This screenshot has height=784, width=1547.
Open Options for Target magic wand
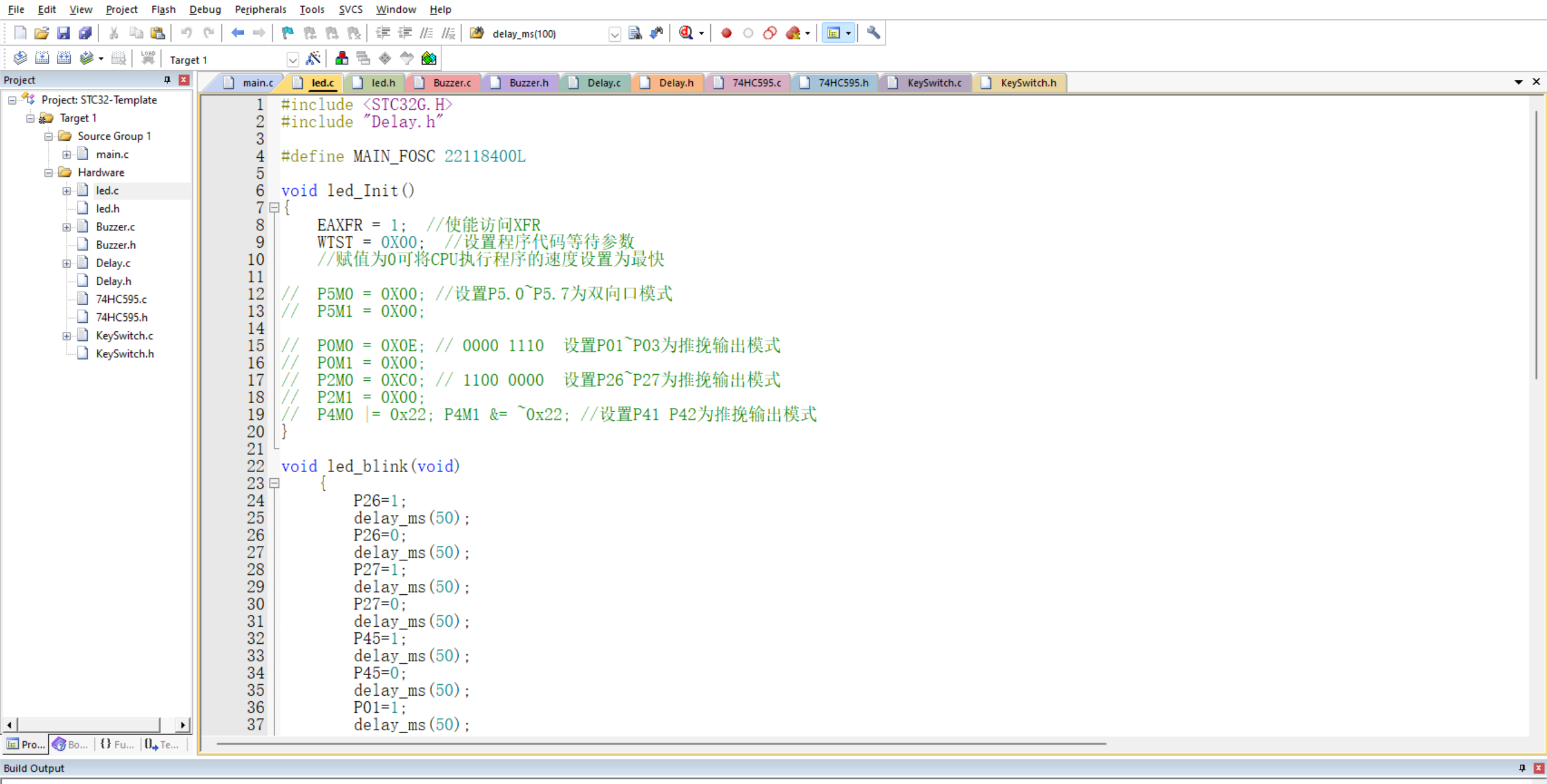click(x=313, y=59)
